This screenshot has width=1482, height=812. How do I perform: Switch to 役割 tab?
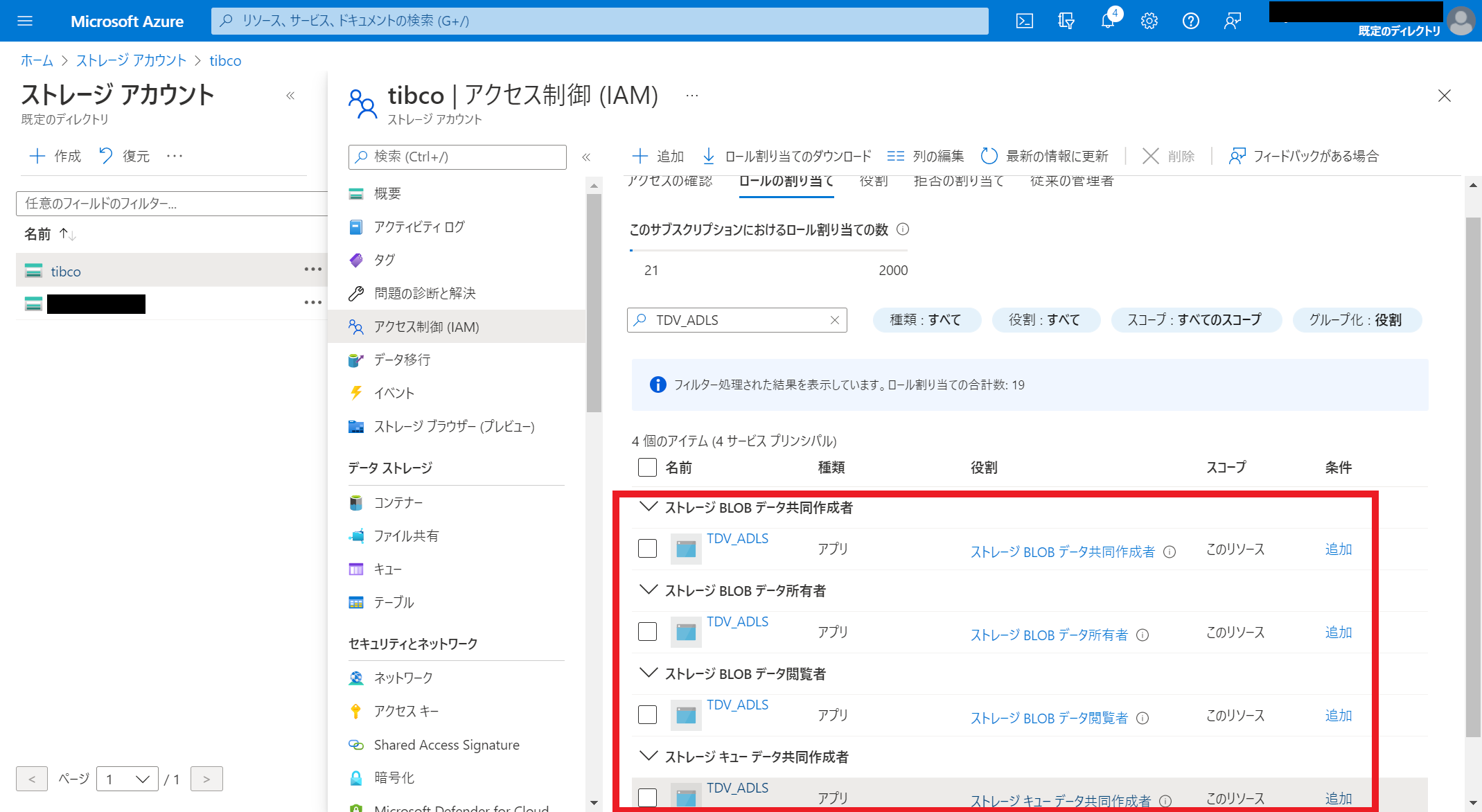(x=874, y=182)
